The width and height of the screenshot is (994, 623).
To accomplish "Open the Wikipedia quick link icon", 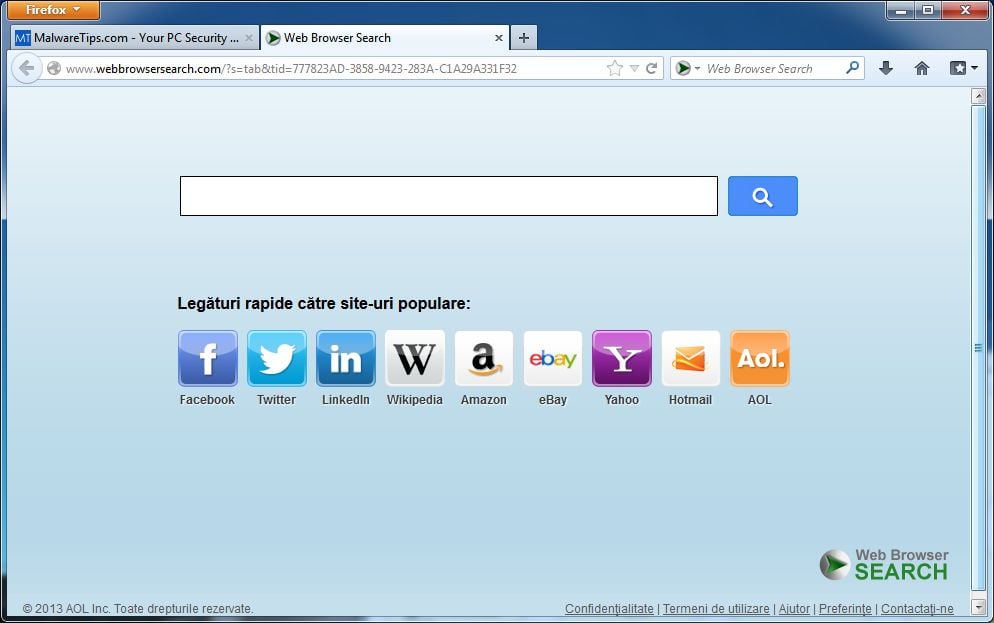I will 415,358.
